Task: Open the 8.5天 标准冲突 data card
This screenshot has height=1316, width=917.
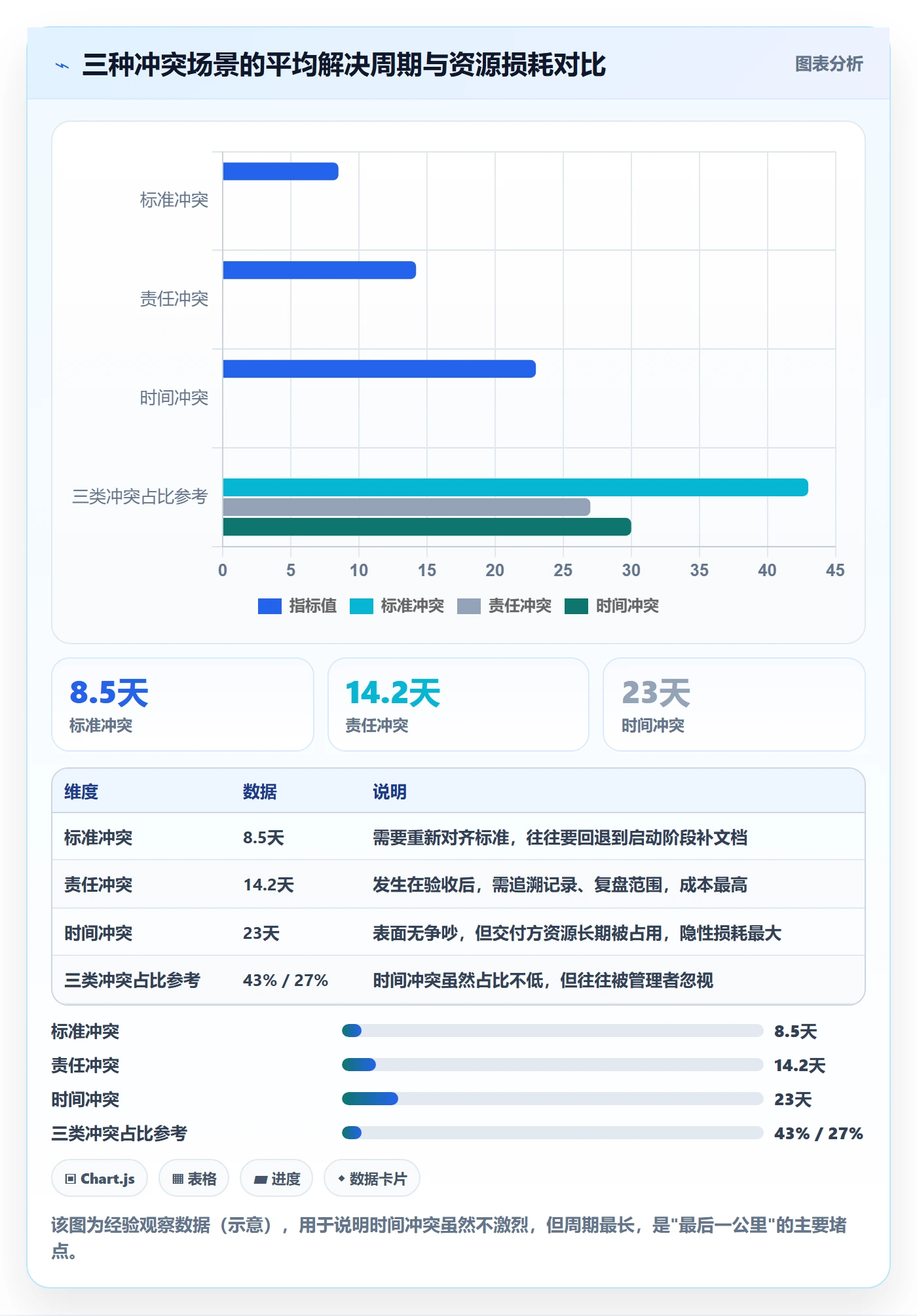Action: 183,704
